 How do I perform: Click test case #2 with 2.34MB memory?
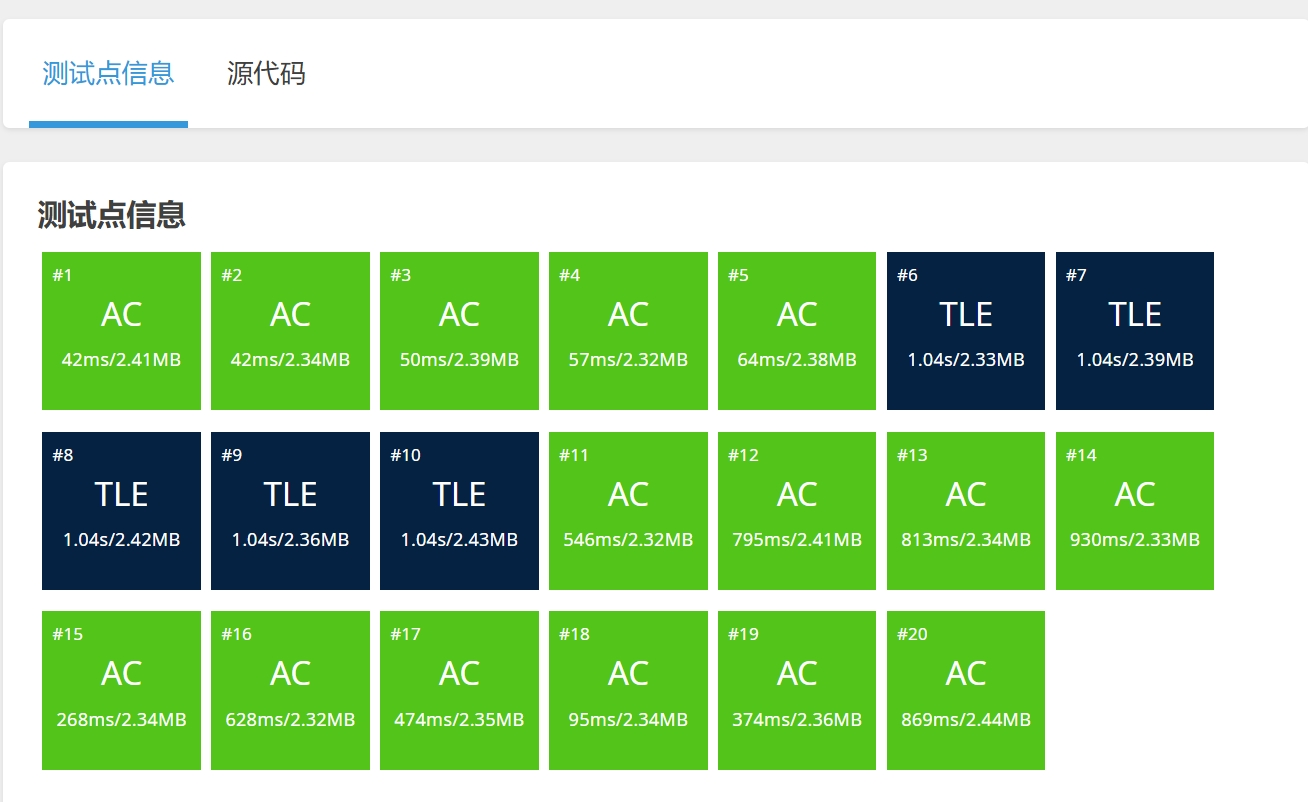tap(290, 331)
